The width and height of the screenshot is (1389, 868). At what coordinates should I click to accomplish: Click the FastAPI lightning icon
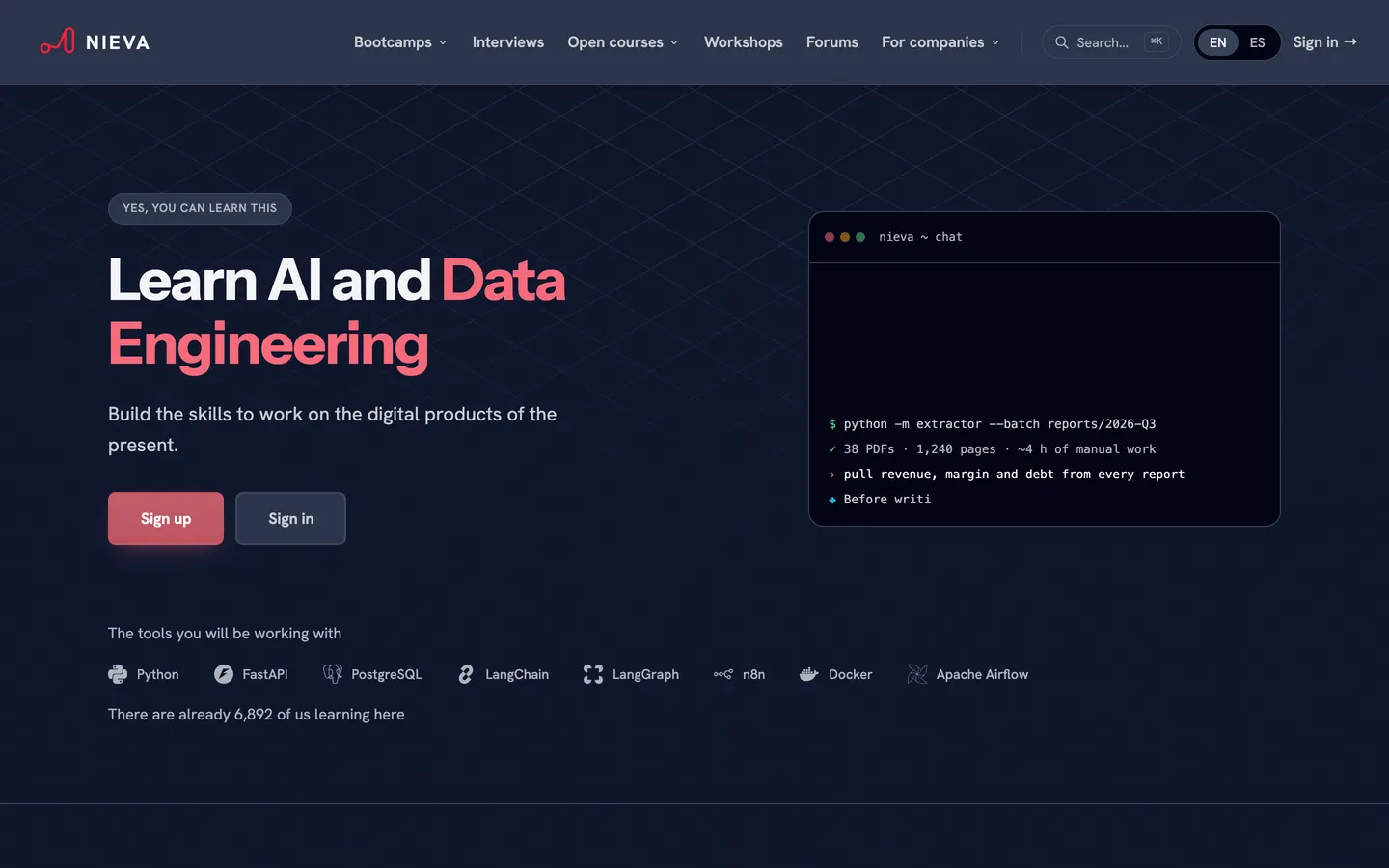[224, 674]
